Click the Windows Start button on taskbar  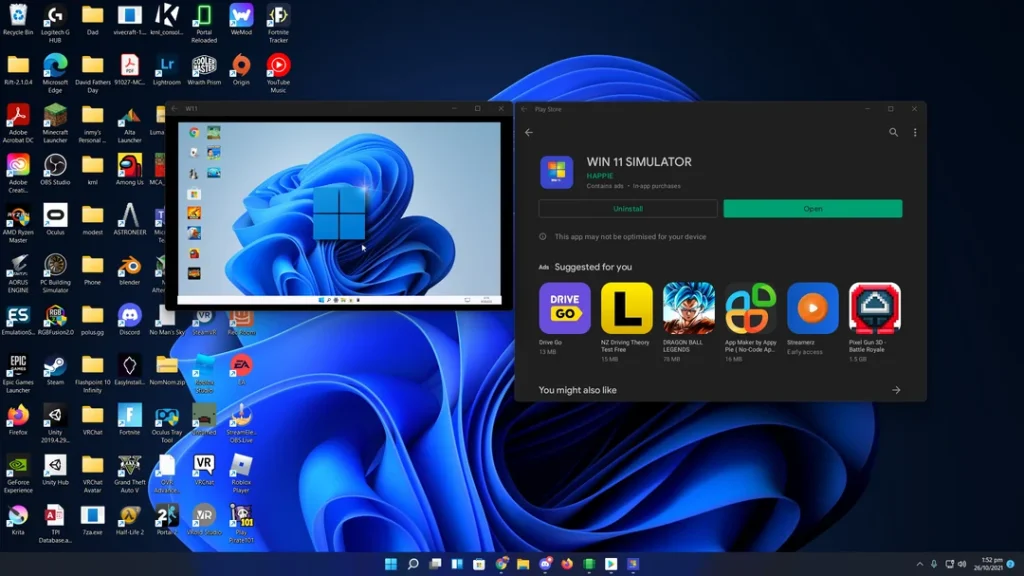389,565
